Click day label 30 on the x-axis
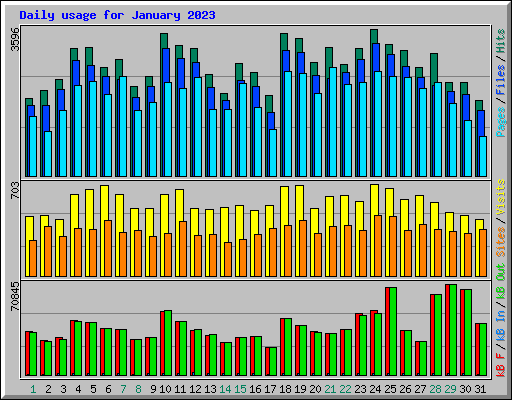The image size is (512, 400). point(465,389)
